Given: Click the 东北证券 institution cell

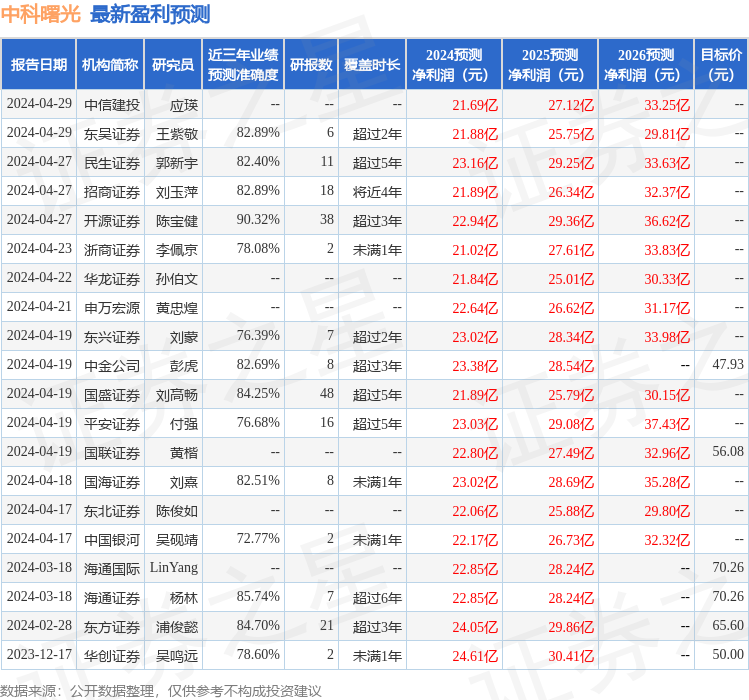Looking at the screenshot, I should coord(112,511).
